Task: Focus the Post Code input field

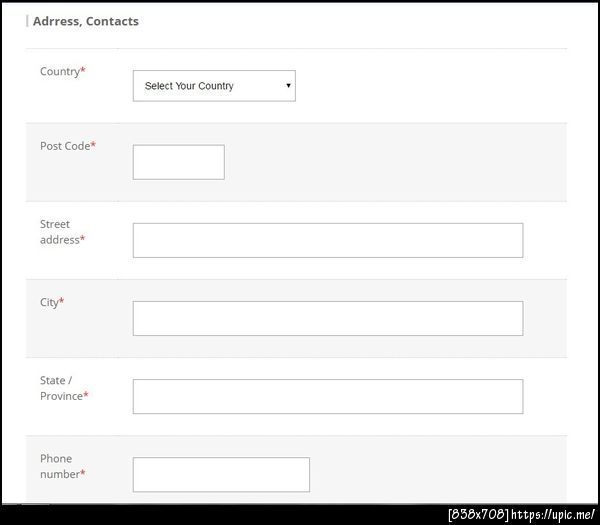Action: (178, 162)
